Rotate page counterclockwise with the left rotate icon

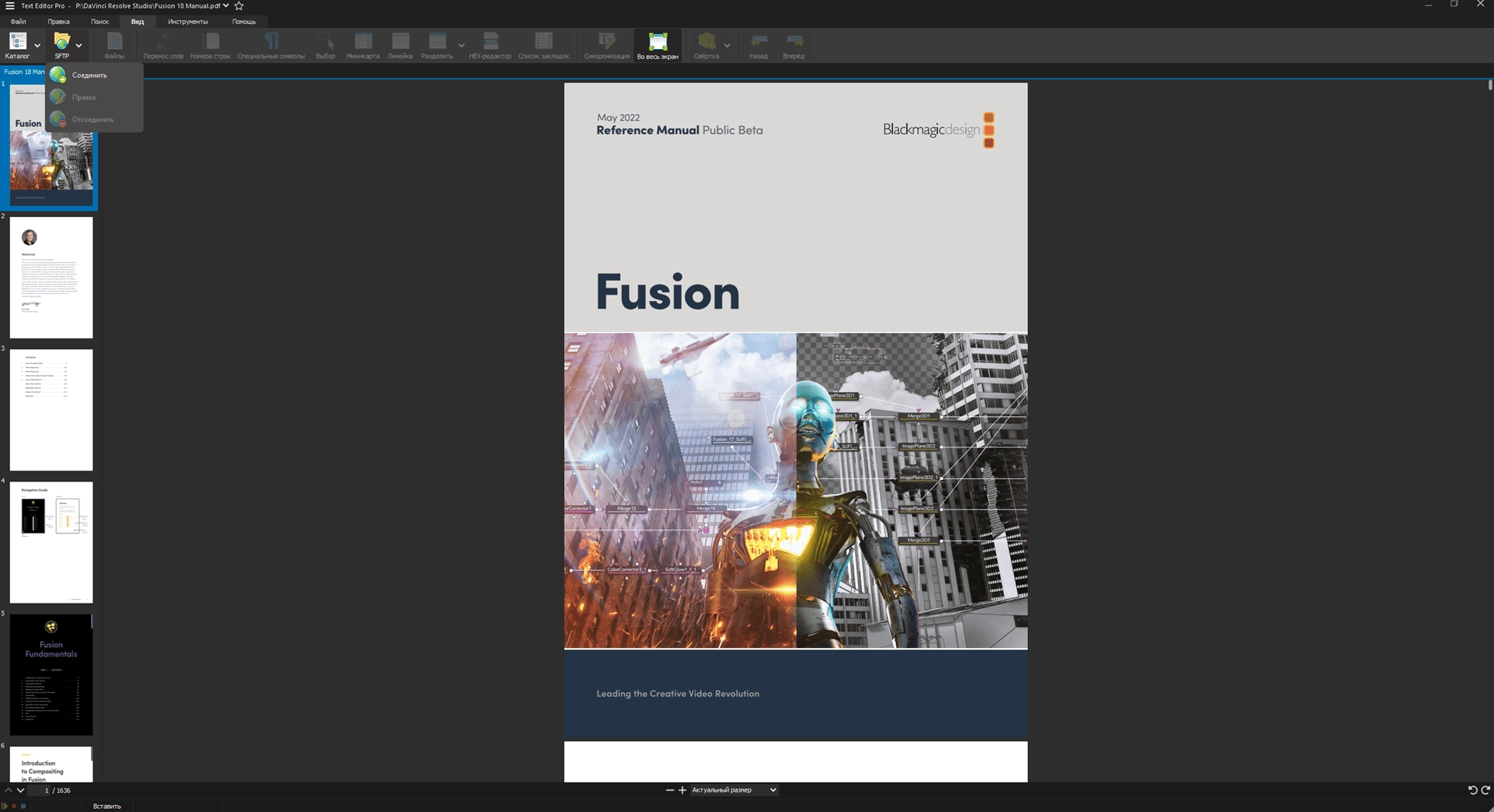tap(1472, 790)
